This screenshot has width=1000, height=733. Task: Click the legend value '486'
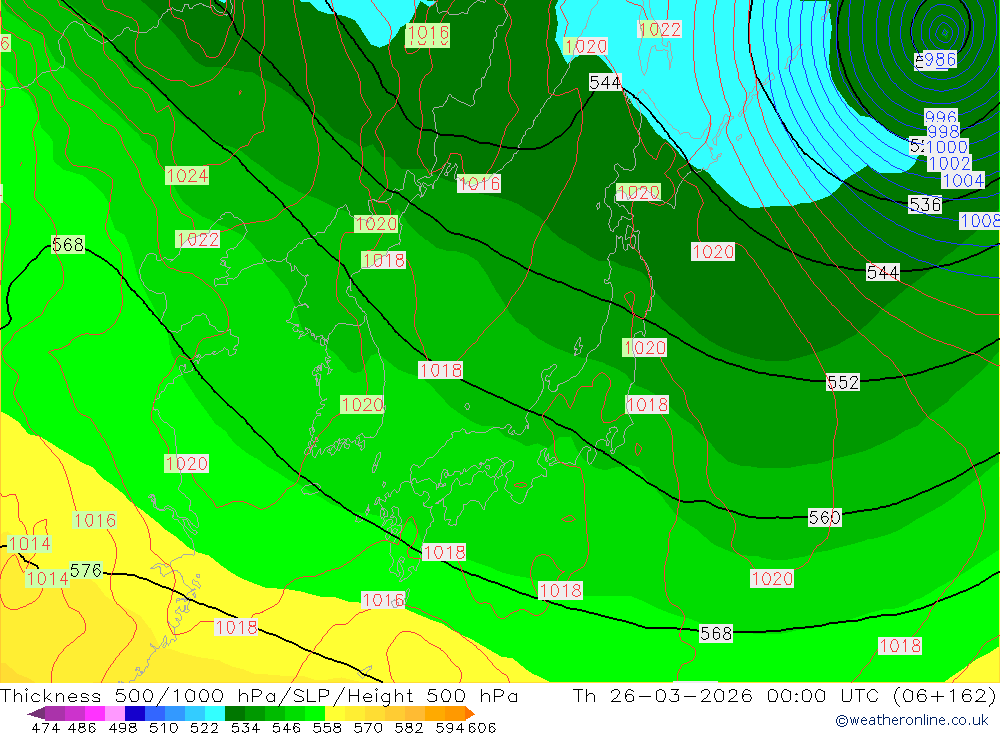click(81, 727)
